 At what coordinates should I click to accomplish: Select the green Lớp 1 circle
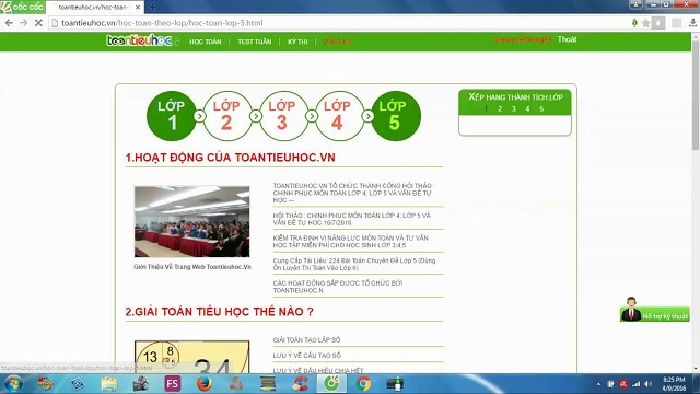[172, 116]
